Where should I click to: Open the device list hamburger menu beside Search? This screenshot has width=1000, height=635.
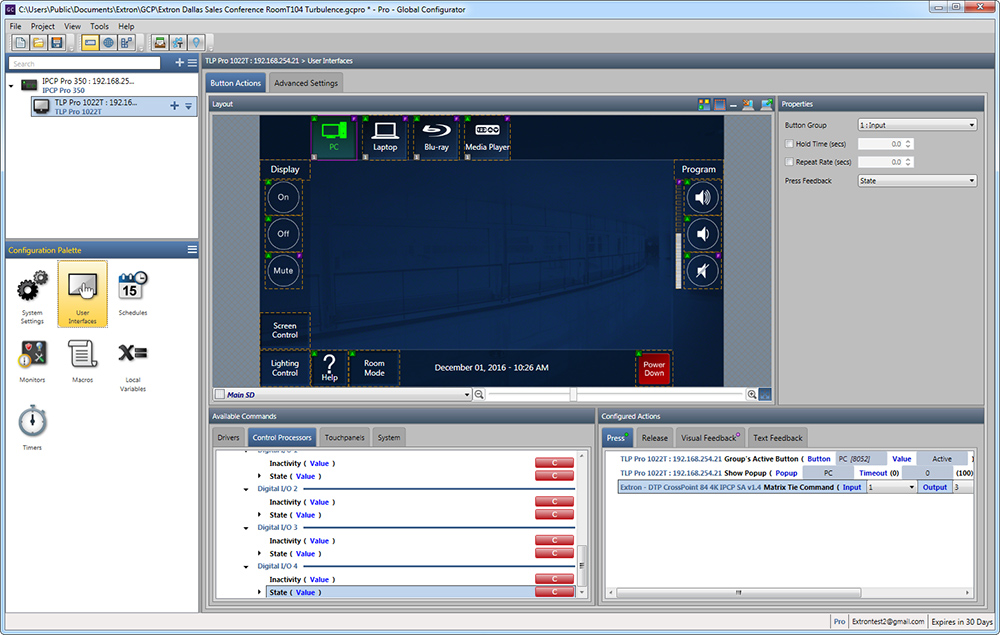click(192, 62)
